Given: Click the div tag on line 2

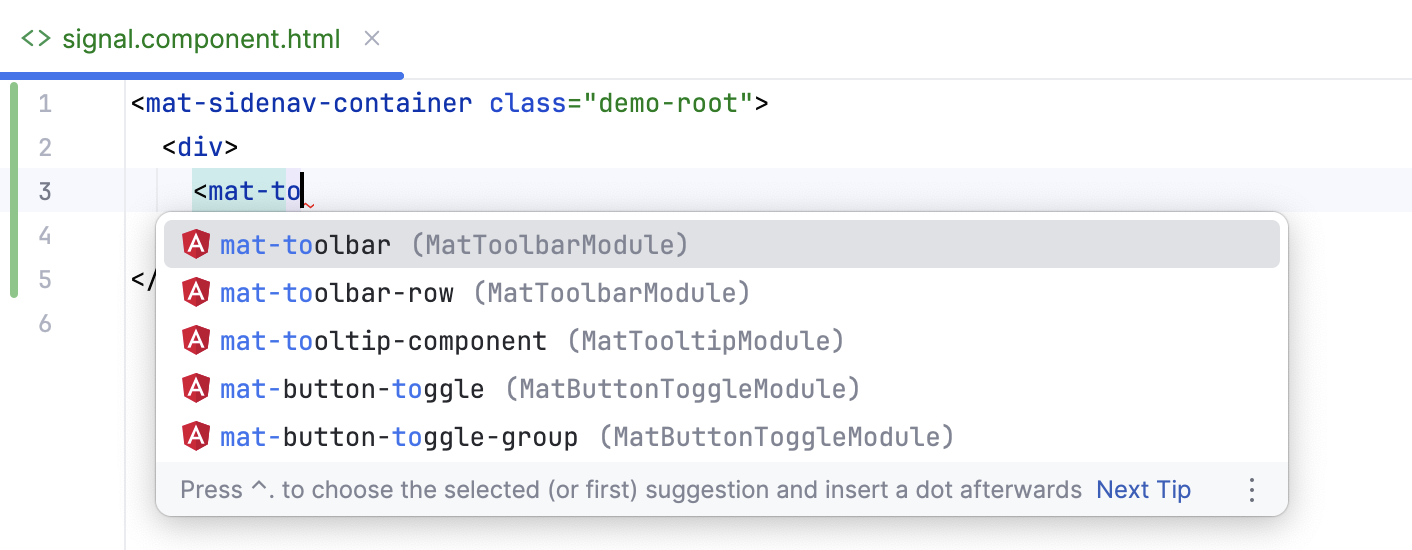Looking at the screenshot, I should [200, 148].
